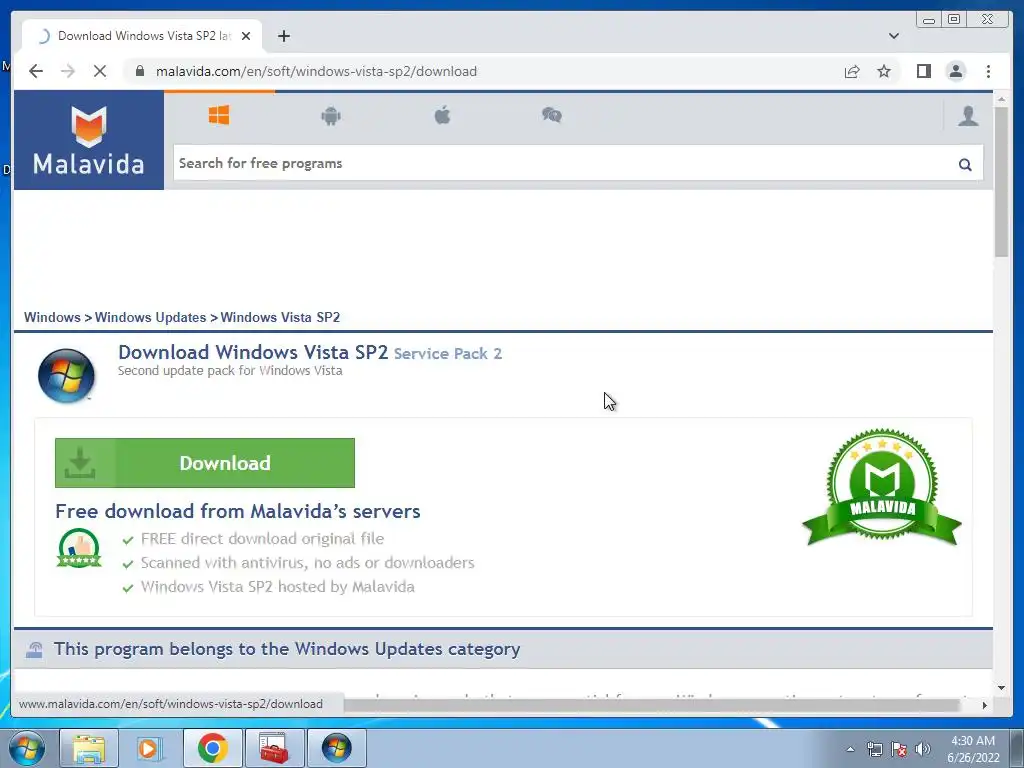Click the thumbs-up five-star rating badge
Viewport: 1024px width, 768px height.
coord(79,548)
